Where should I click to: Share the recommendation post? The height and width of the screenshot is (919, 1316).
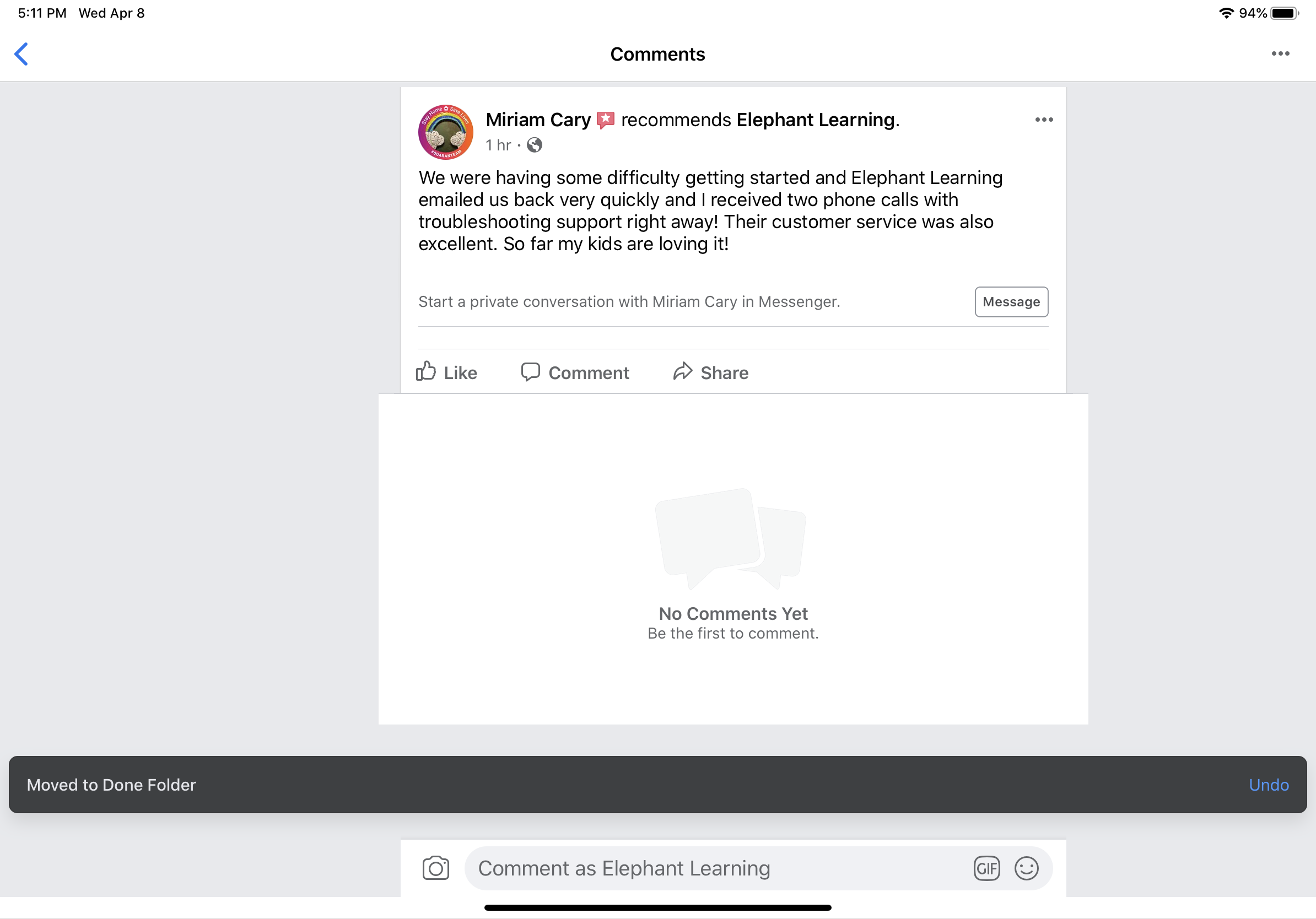(x=711, y=372)
